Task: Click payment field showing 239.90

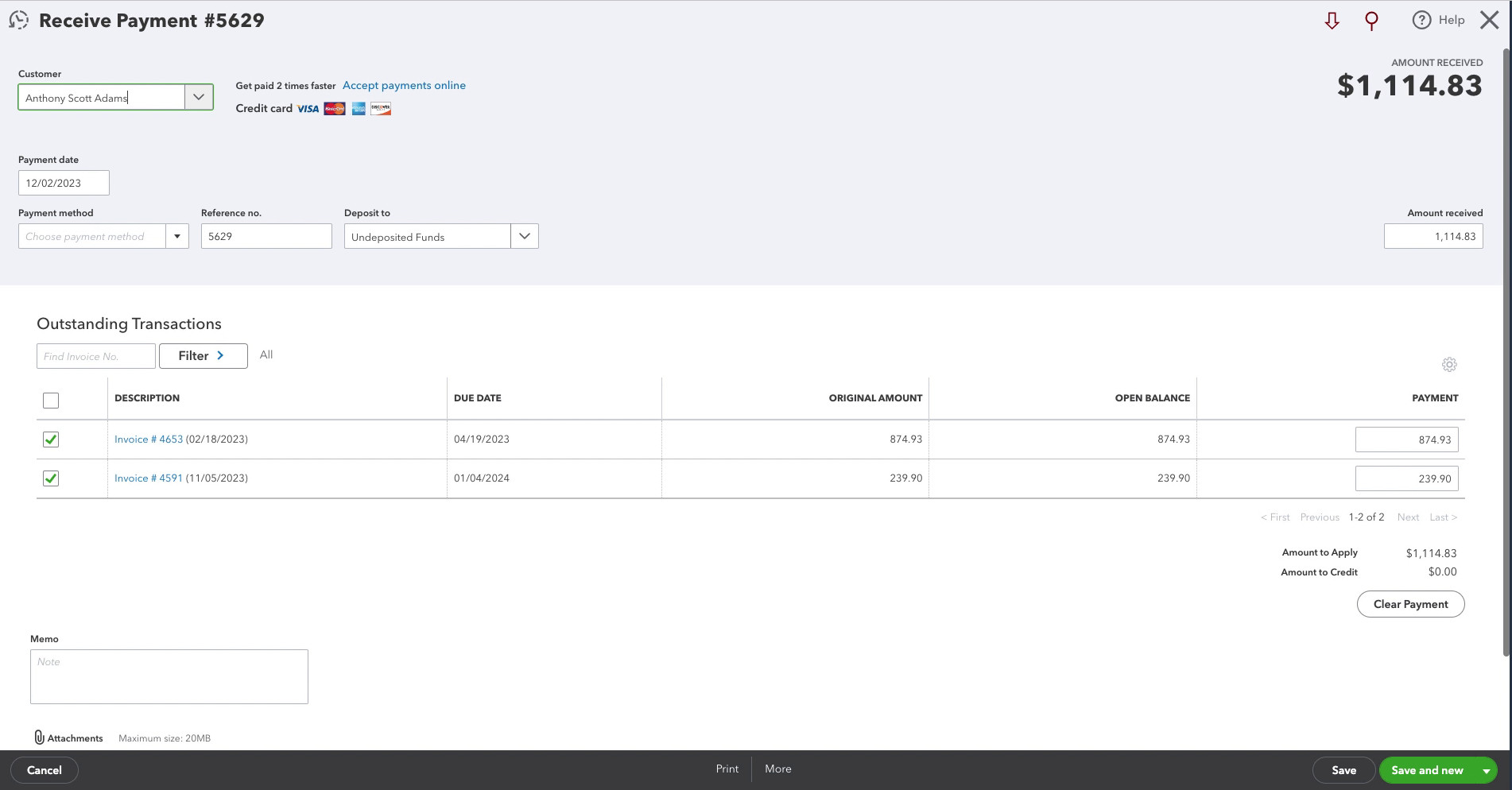Action: click(1406, 478)
